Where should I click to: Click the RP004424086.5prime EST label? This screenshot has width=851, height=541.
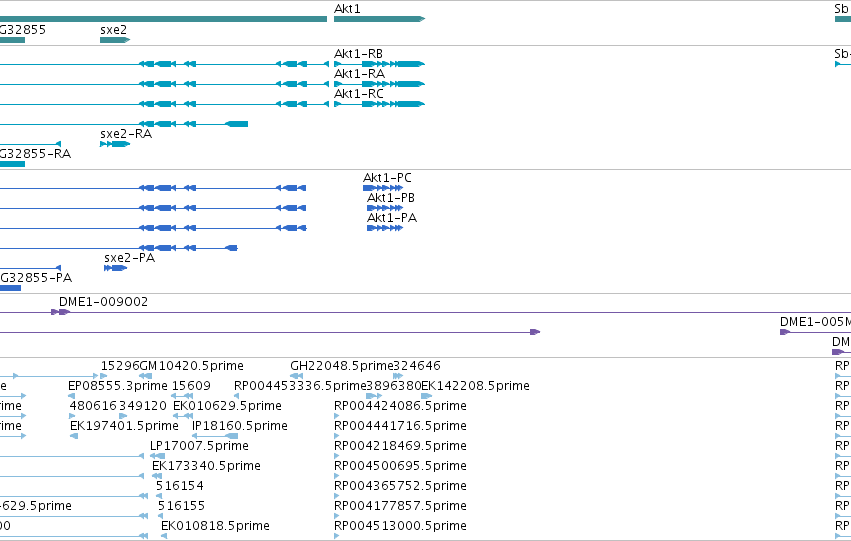pos(401,406)
